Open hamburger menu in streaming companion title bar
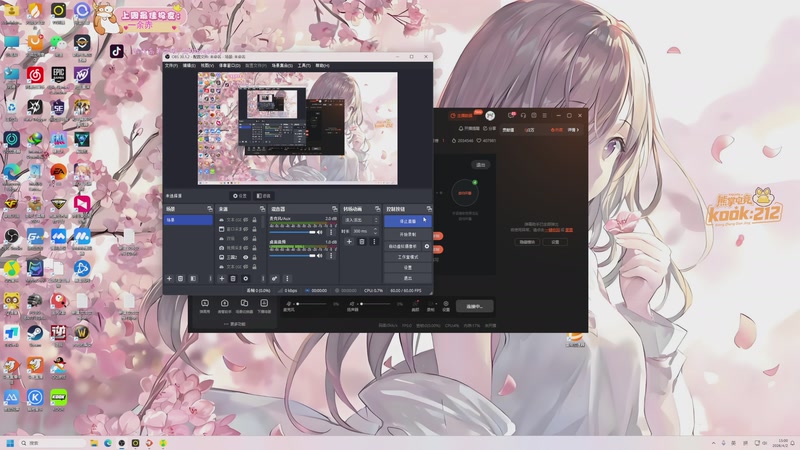This screenshot has width=800, height=450. tap(544, 115)
